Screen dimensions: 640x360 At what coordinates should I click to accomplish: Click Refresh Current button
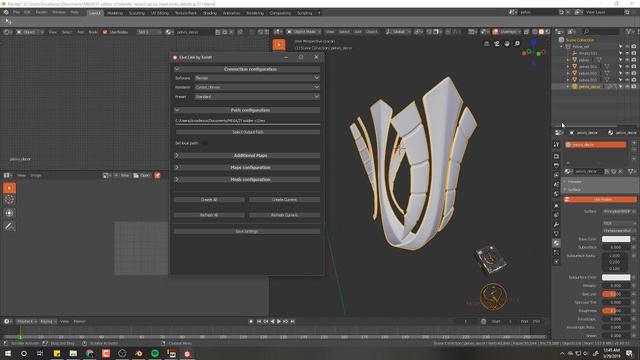tap(284, 215)
